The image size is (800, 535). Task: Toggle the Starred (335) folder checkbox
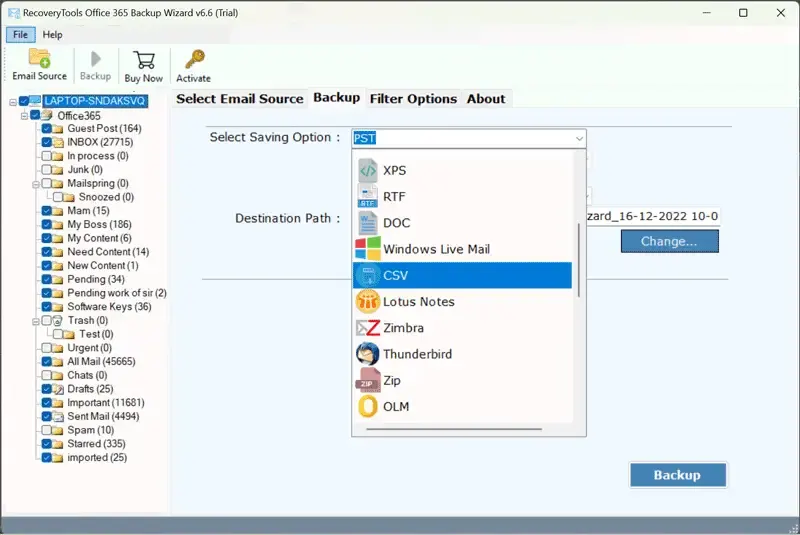tap(46, 444)
